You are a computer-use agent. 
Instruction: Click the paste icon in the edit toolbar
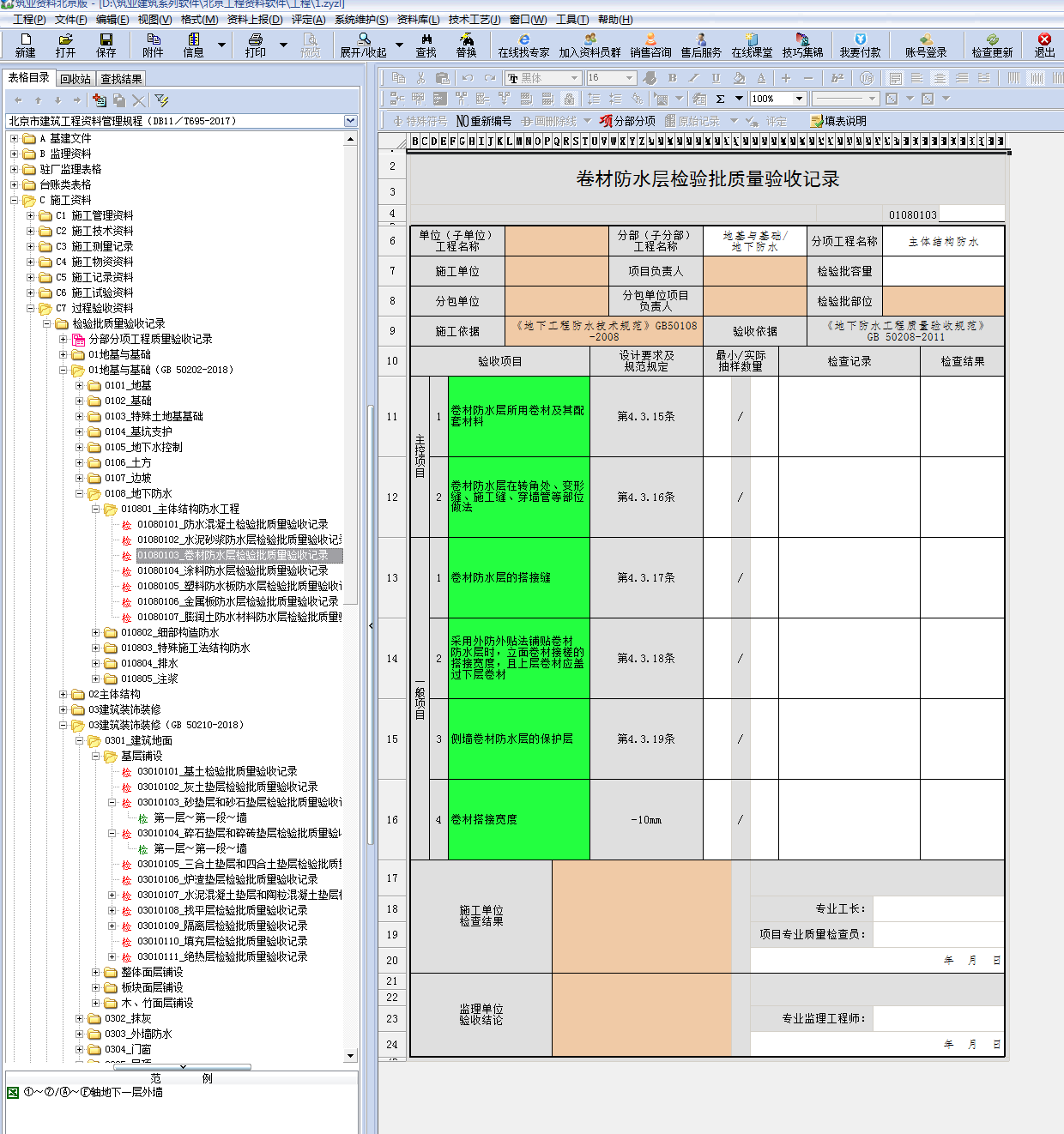tap(443, 78)
